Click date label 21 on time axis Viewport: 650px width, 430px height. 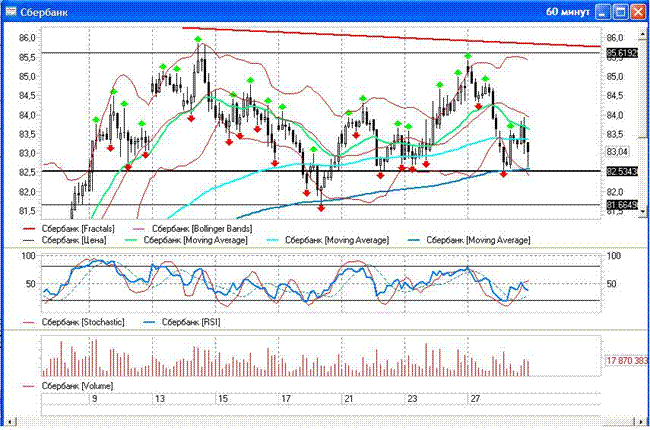[349, 399]
